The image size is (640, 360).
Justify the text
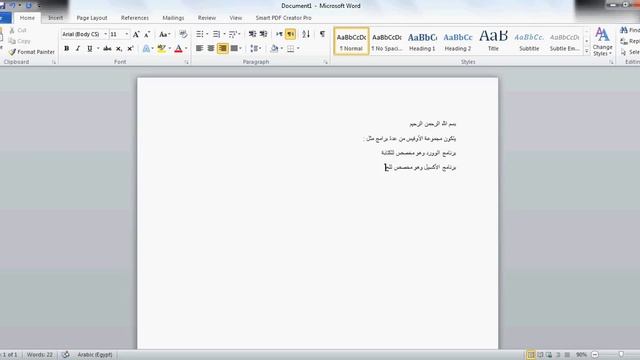click(234, 49)
